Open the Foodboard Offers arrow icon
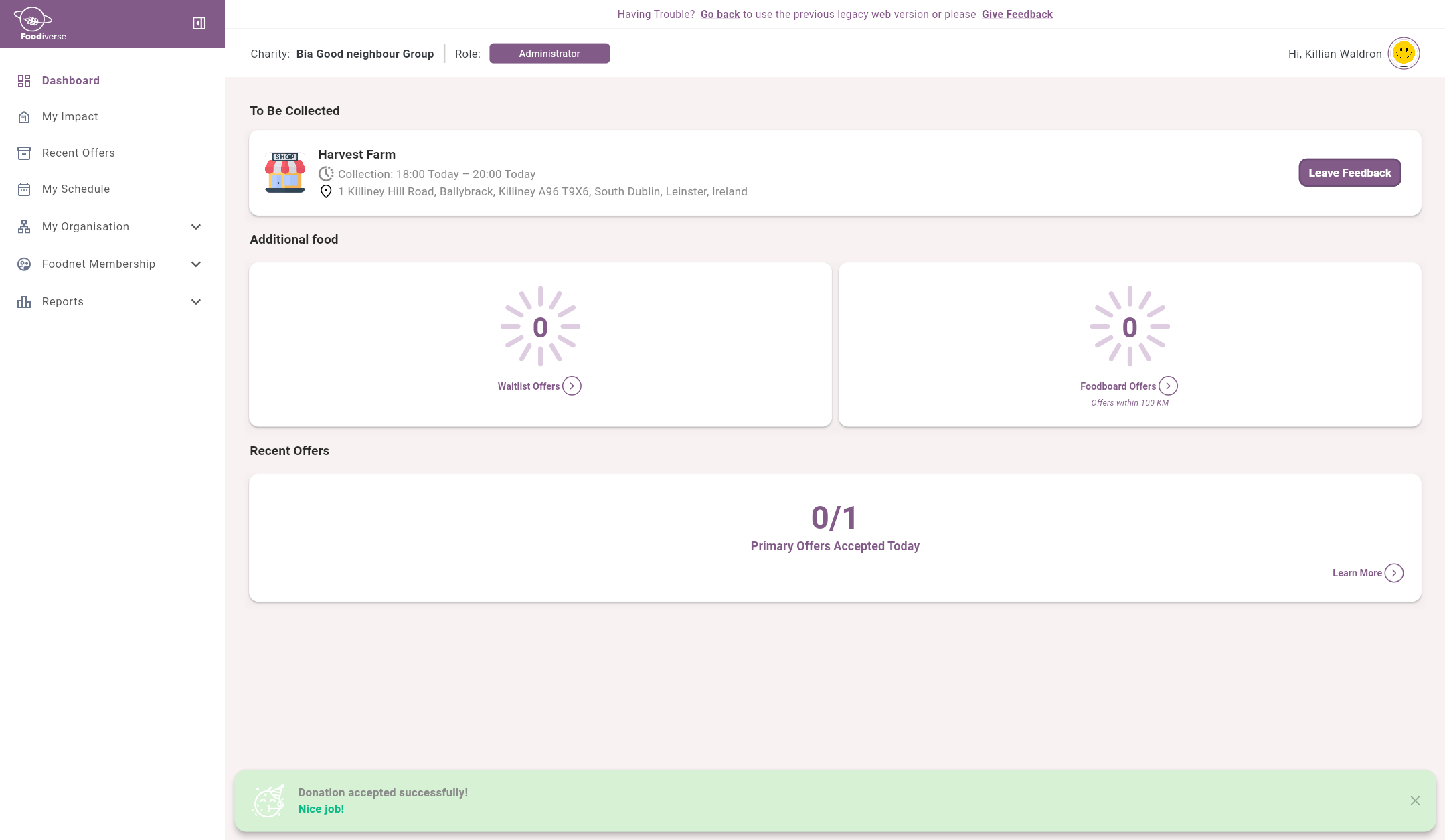The image size is (1445, 840). pyautogui.click(x=1168, y=386)
